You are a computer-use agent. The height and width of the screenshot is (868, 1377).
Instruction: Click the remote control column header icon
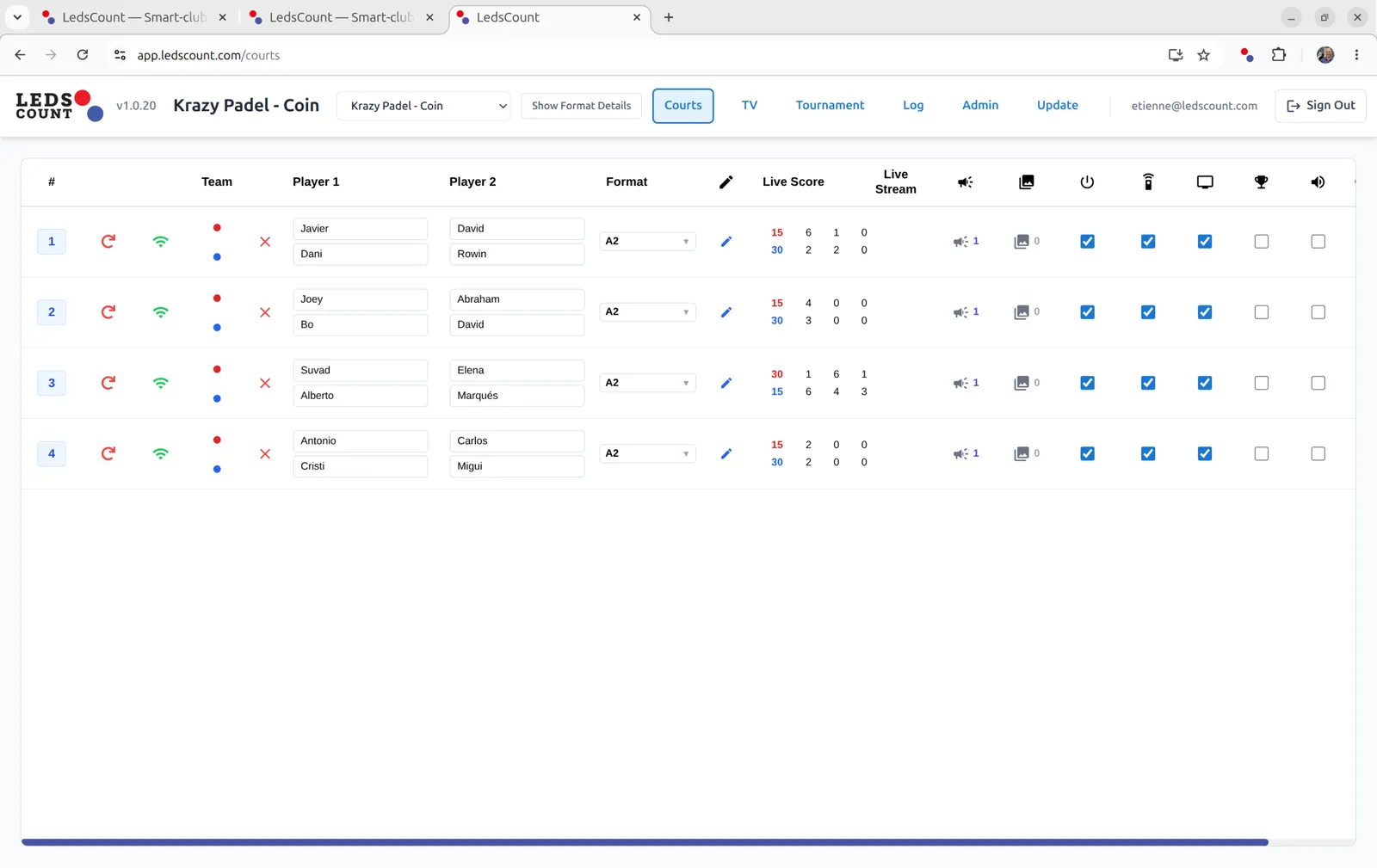pos(1148,182)
